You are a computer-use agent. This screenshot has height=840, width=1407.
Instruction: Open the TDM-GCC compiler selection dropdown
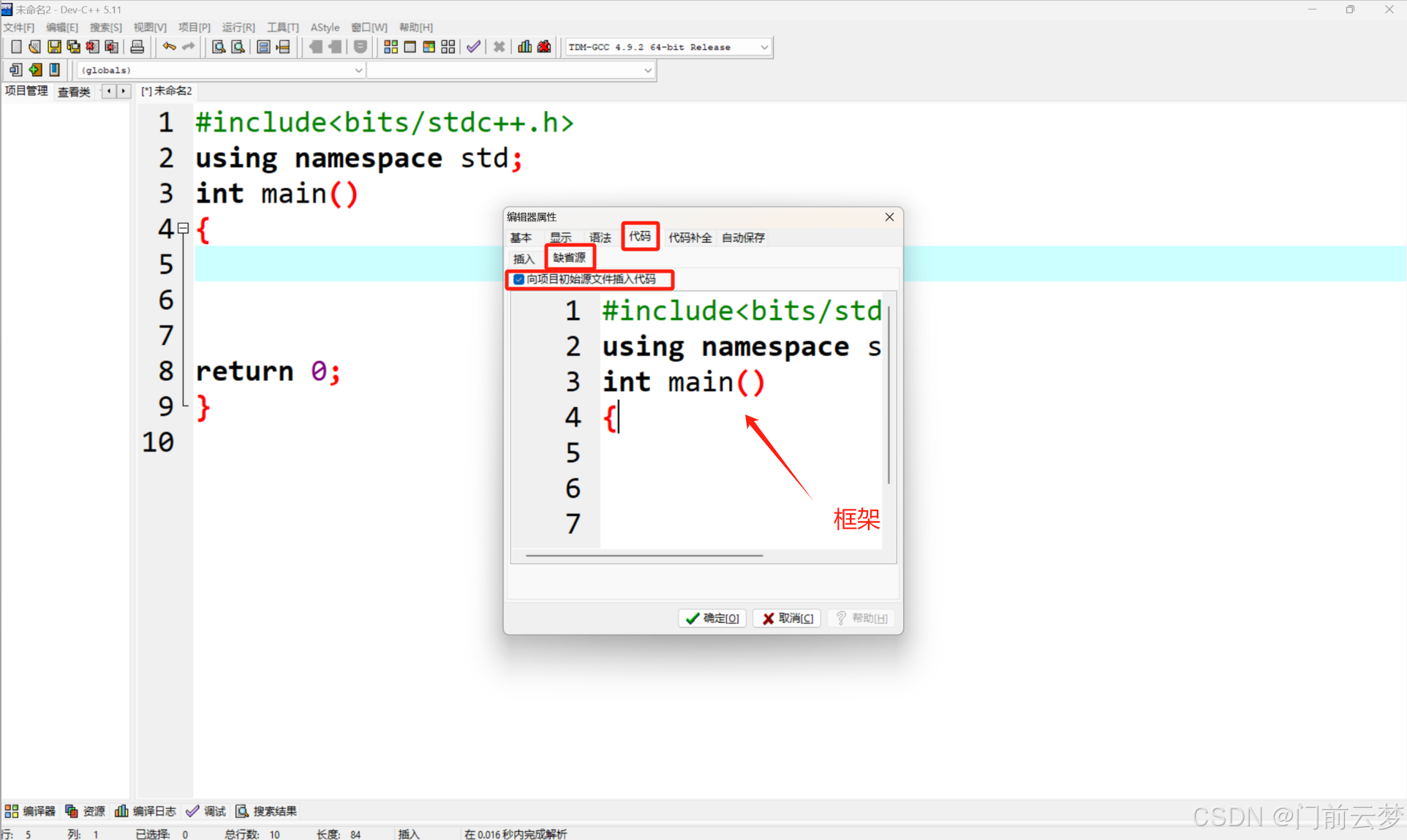point(764,47)
